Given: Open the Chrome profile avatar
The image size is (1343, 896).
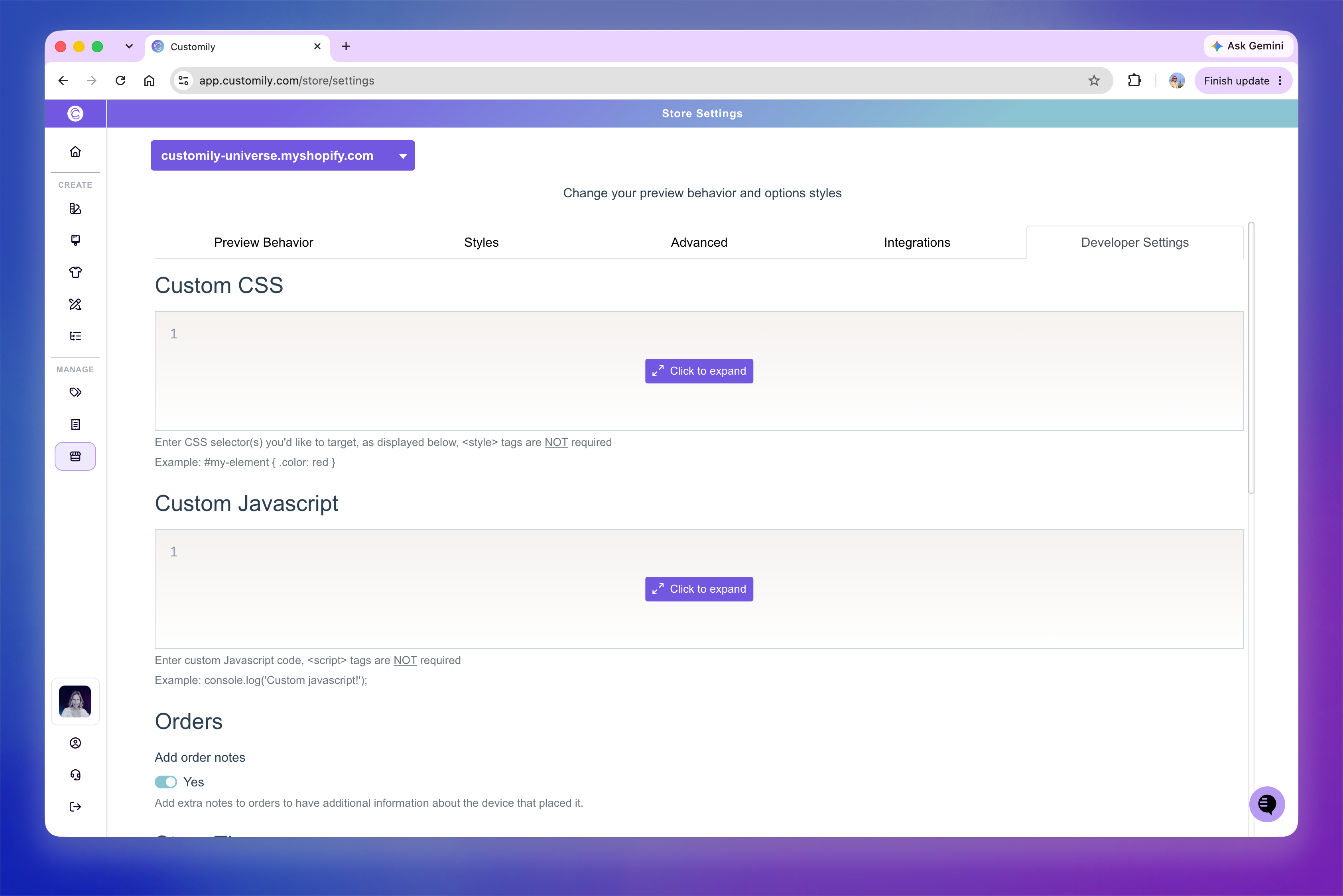Looking at the screenshot, I should [1177, 81].
